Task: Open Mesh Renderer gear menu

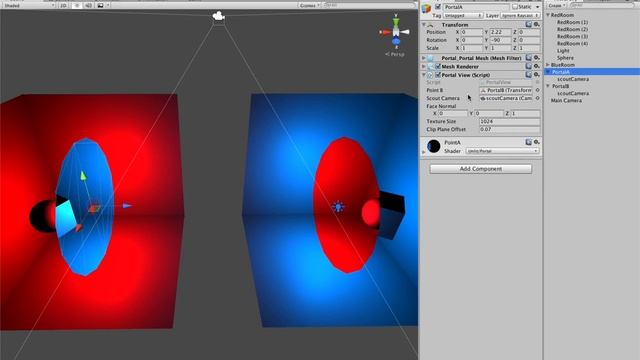Action: click(x=537, y=66)
